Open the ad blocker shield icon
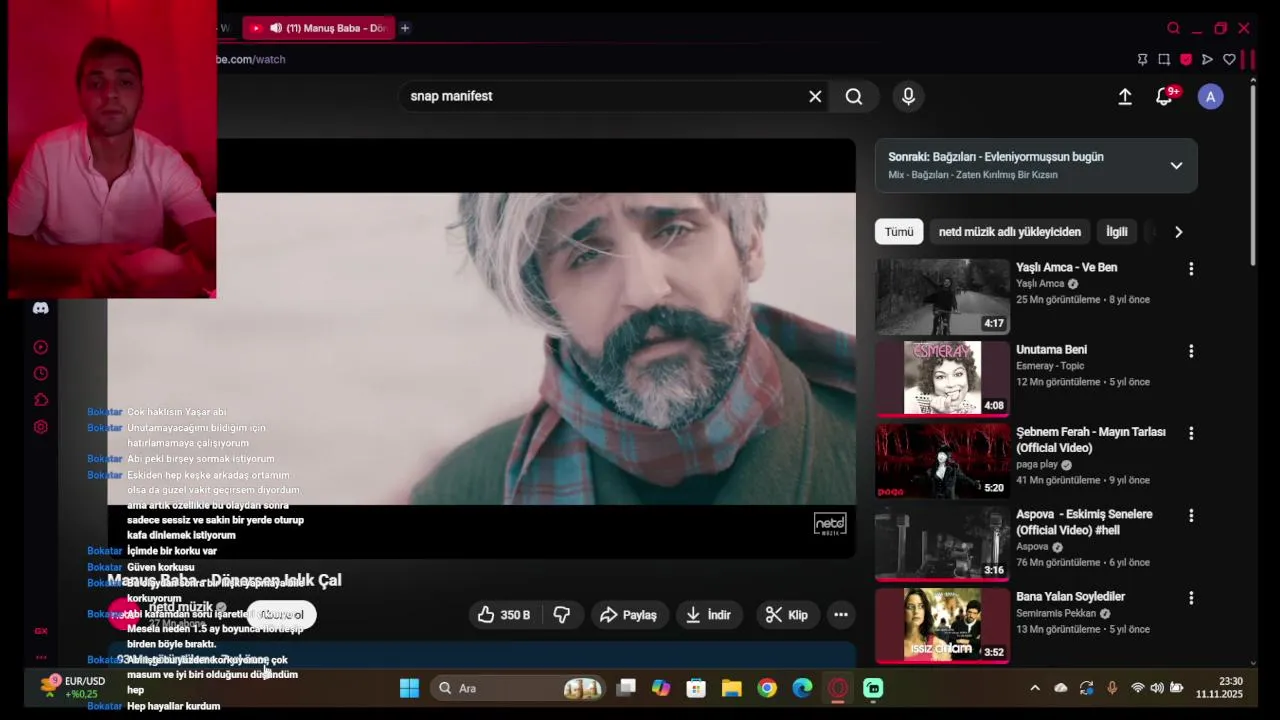Screen dimensions: 1280x720 [1186, 59]
